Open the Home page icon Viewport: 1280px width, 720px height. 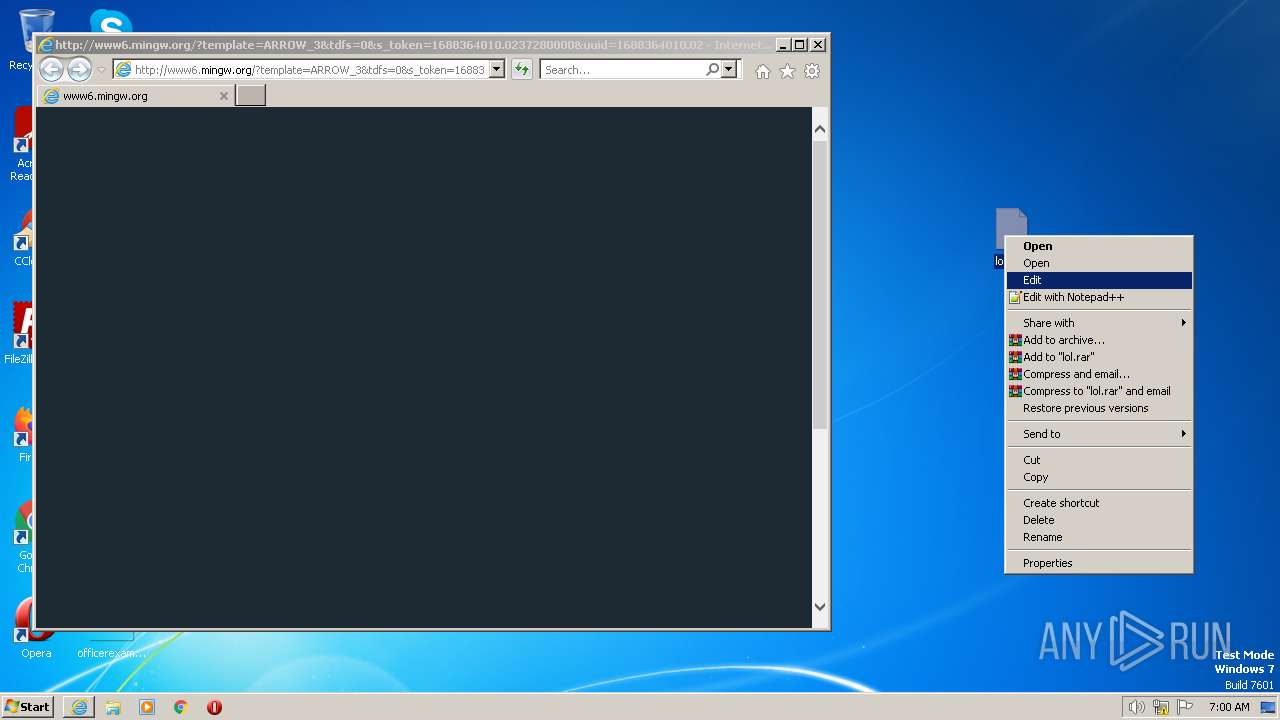pos(763,71)
